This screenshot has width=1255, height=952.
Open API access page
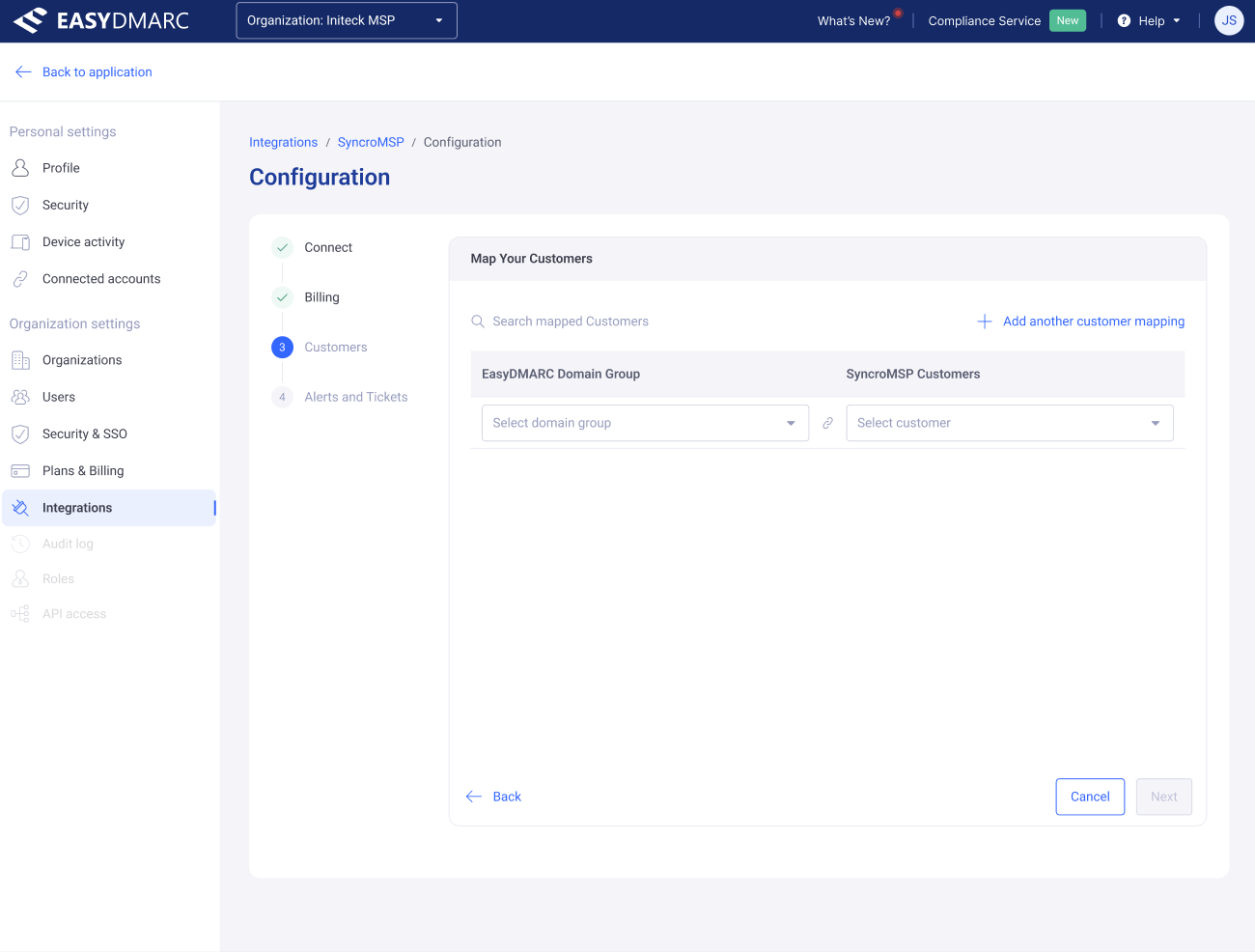click(x=74, y=614)
